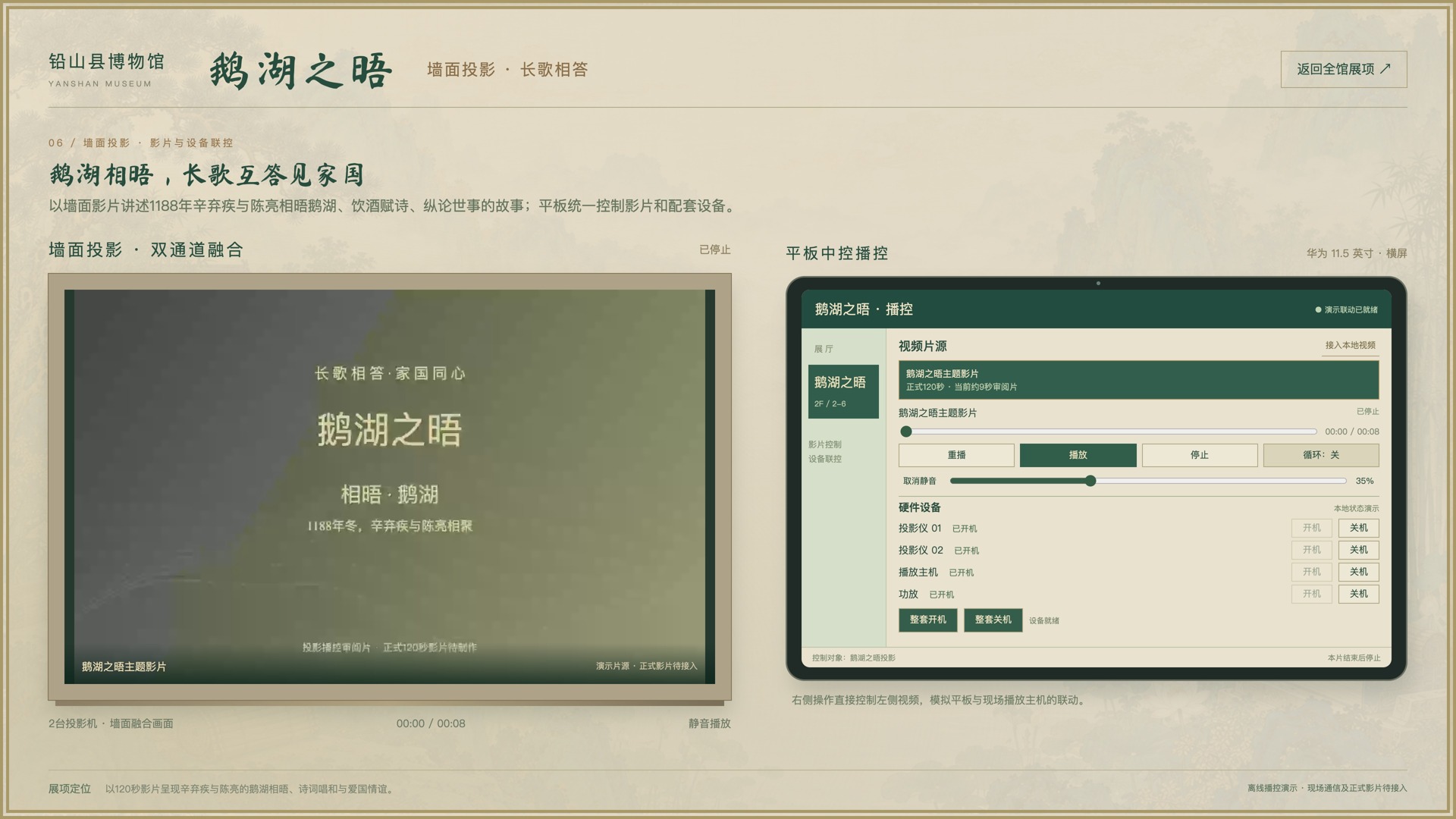Click 开机 for 投影仪 01
The height and width of the screenshot is (819, 1456).
tap(1312, 528)
